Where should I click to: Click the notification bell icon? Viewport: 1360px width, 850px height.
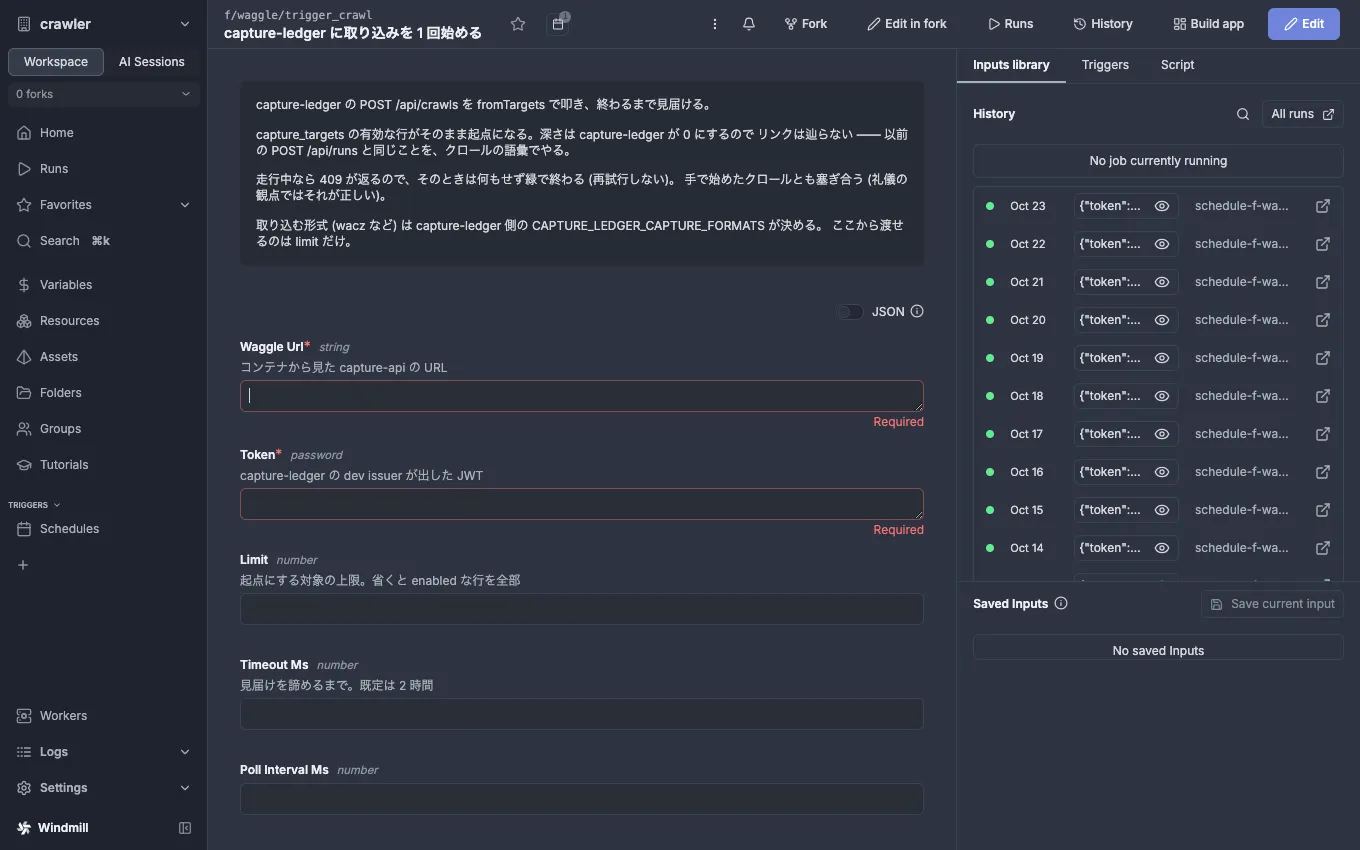(749, 24)
